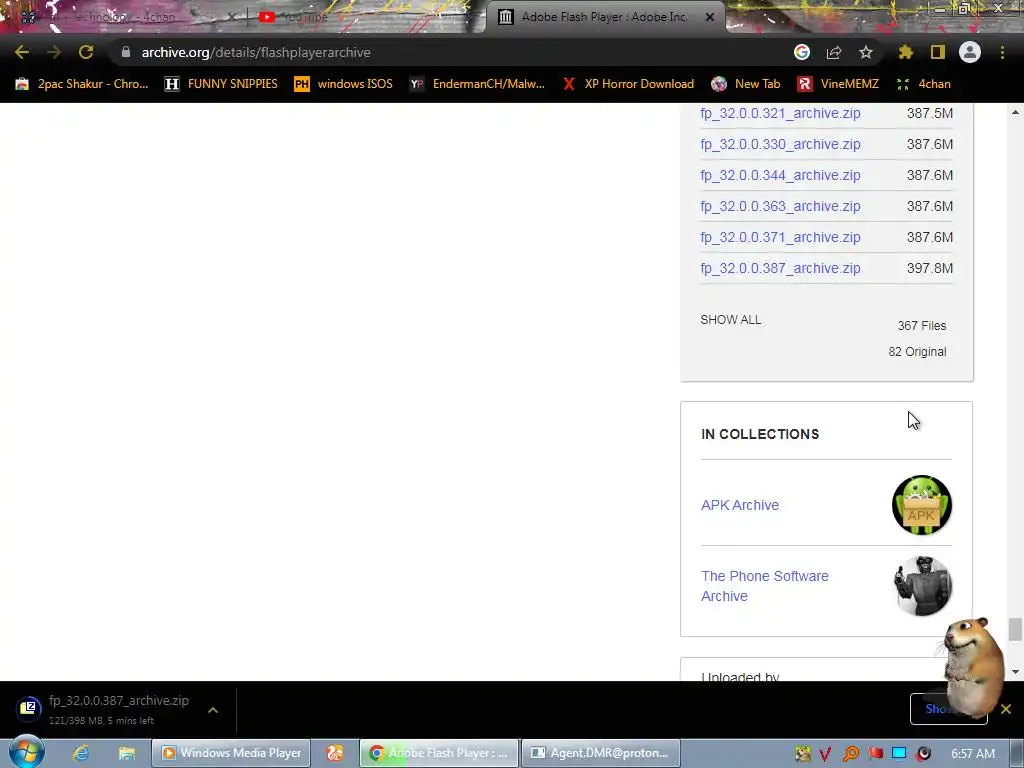This screenshot has height=768, width=1024.
Task: Go back to the previous page
Action: point(22,52)
